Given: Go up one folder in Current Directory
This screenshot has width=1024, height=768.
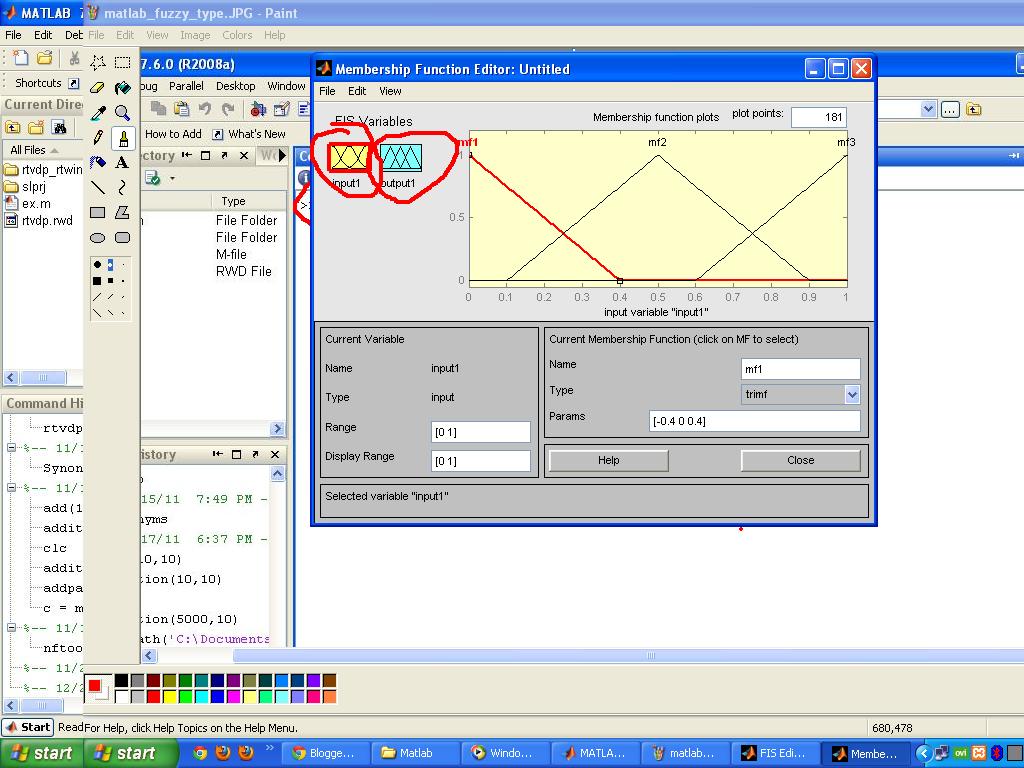Looking at the screenshot, I should coord(12,127).
